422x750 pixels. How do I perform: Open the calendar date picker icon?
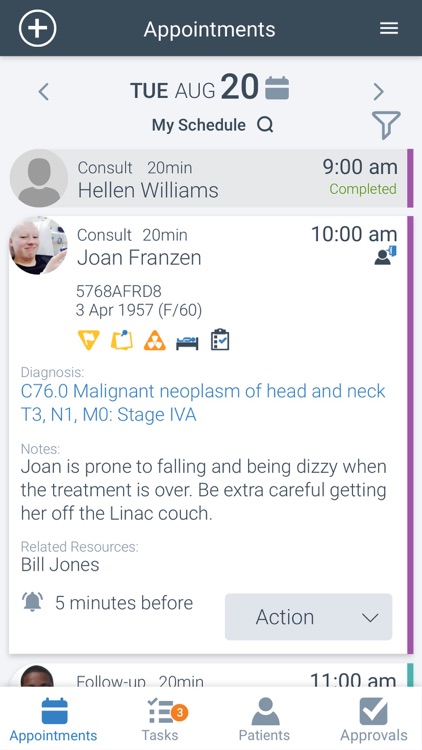click(x=277, y=88)
